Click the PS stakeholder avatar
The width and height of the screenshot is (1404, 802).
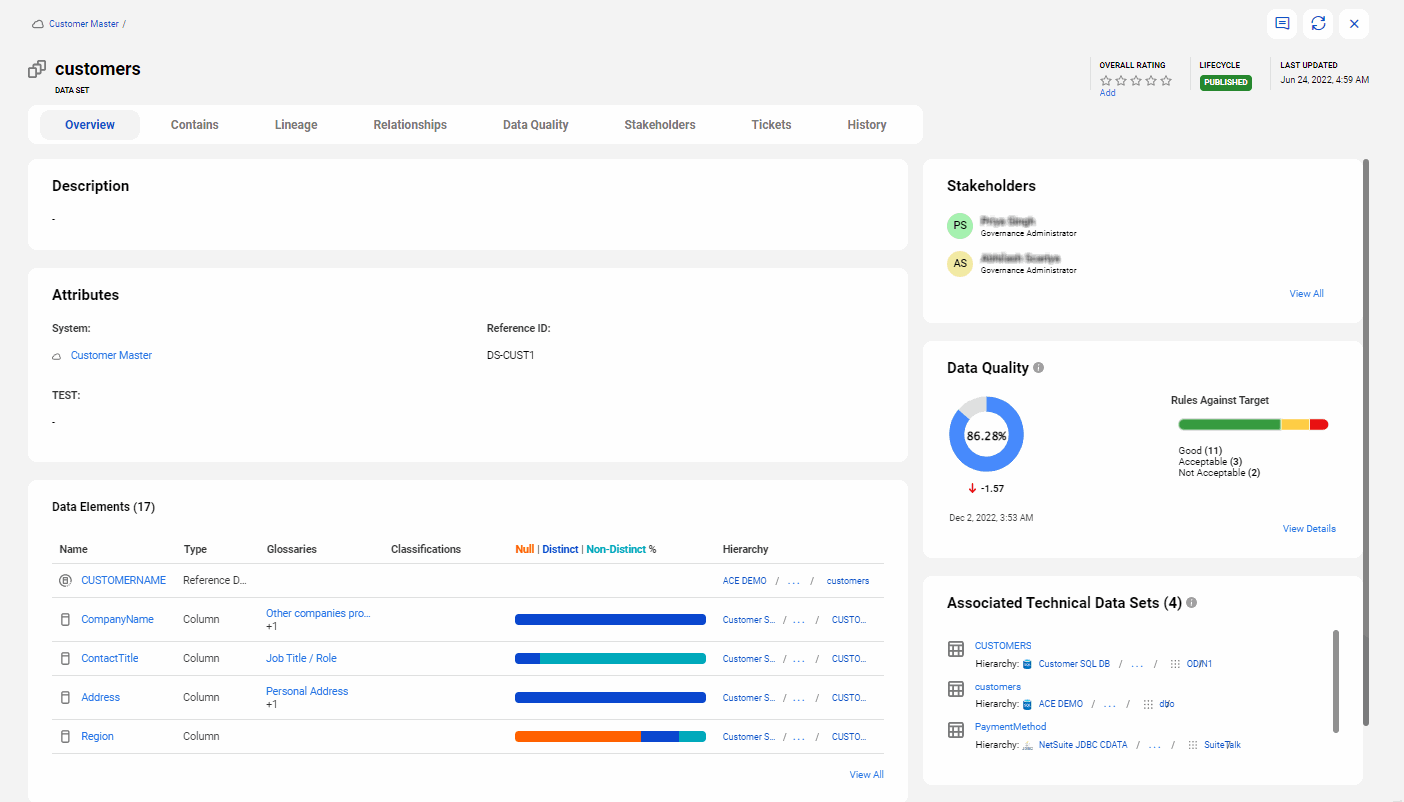coord(960,226)
